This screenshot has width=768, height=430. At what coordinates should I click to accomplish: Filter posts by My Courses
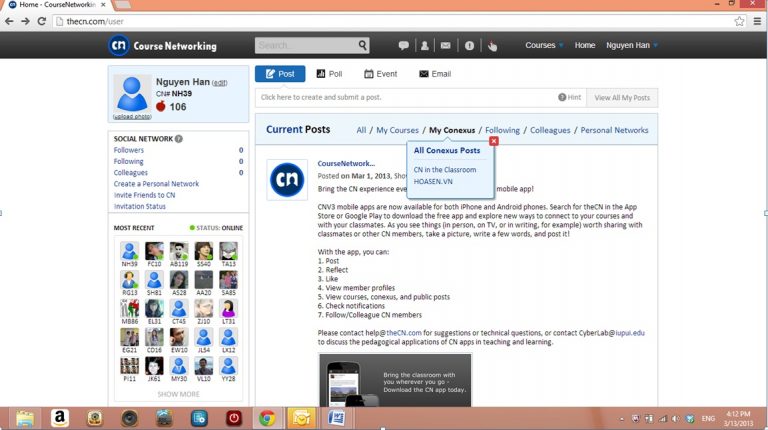point(397,130)
